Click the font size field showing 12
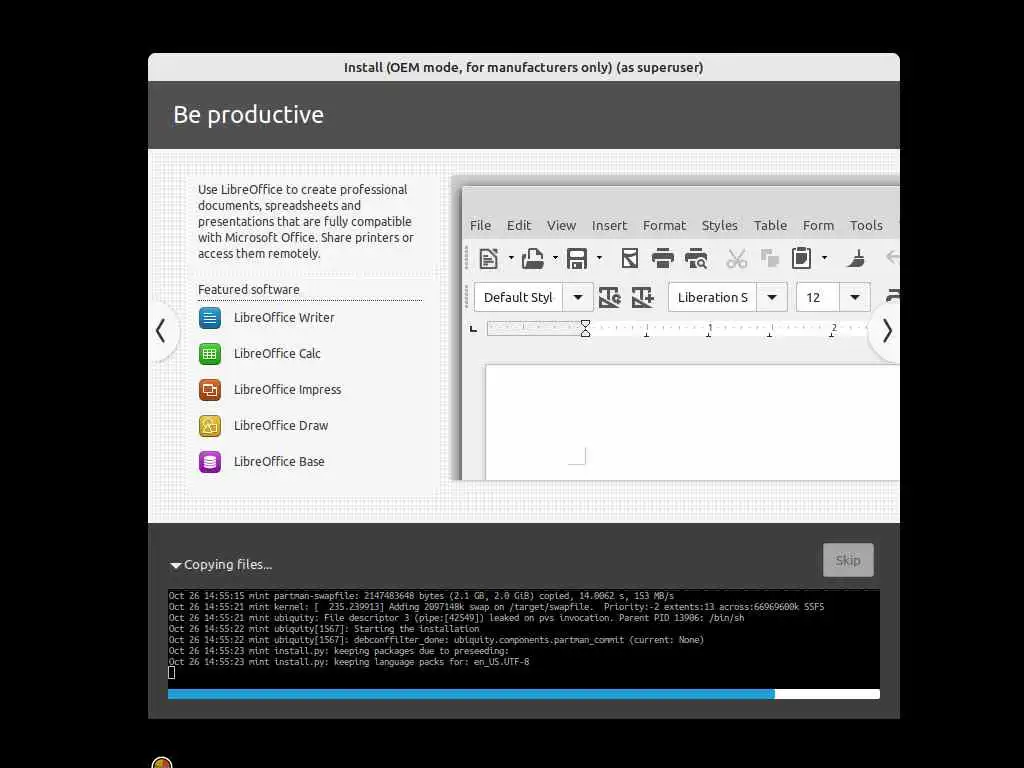Screen dimensions: 1024x768 [x=818, y=298]
